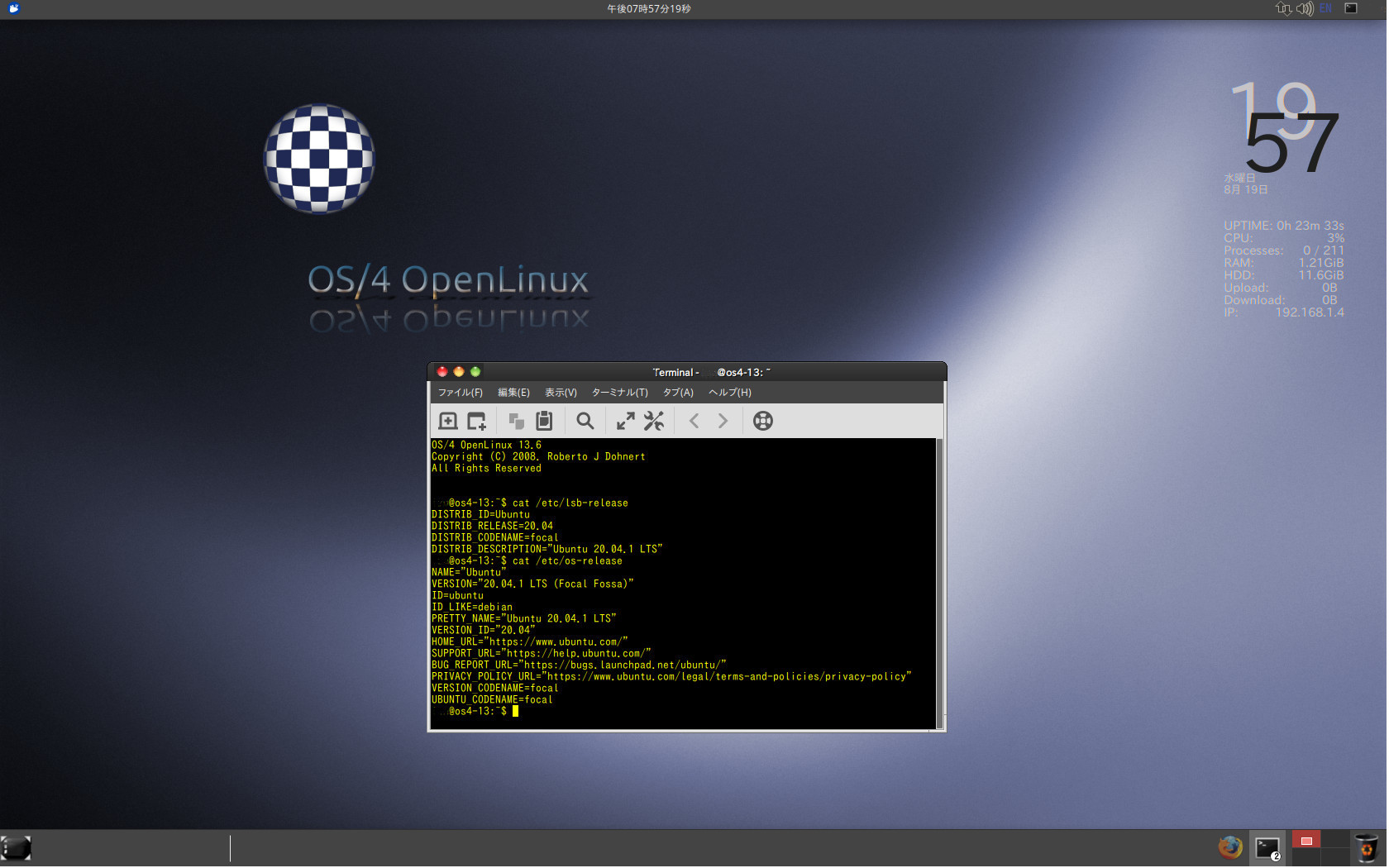Click the Copy icon in Terminal toolbar
This screenshot has width=1389, height=868.
click(517, 422)
